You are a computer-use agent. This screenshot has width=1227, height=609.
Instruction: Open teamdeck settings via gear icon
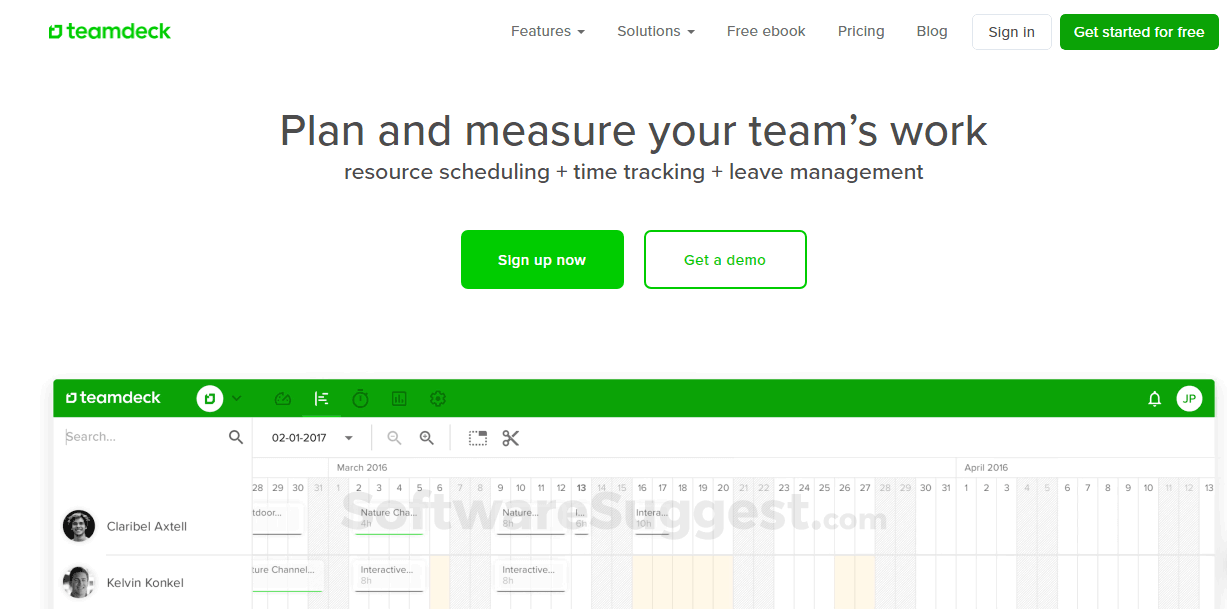tap(438, 398)
